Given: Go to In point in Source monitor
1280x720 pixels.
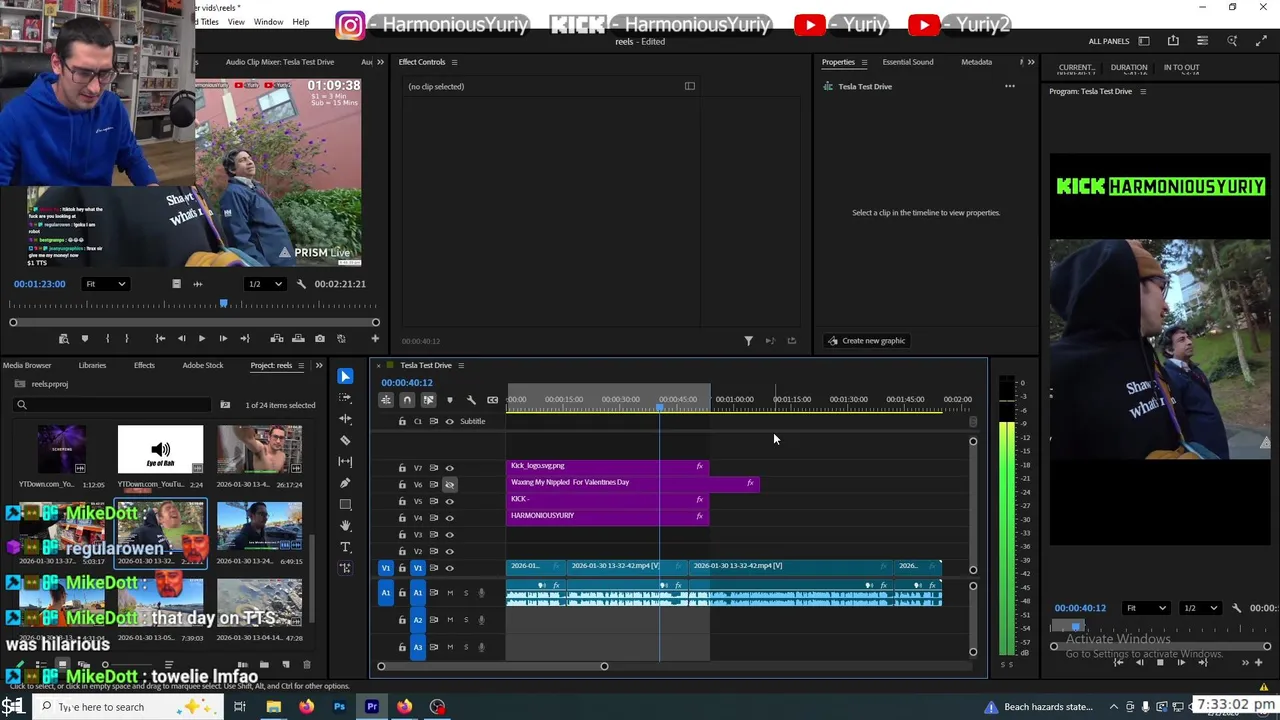Looking at the screenshot, I should 160,339.
